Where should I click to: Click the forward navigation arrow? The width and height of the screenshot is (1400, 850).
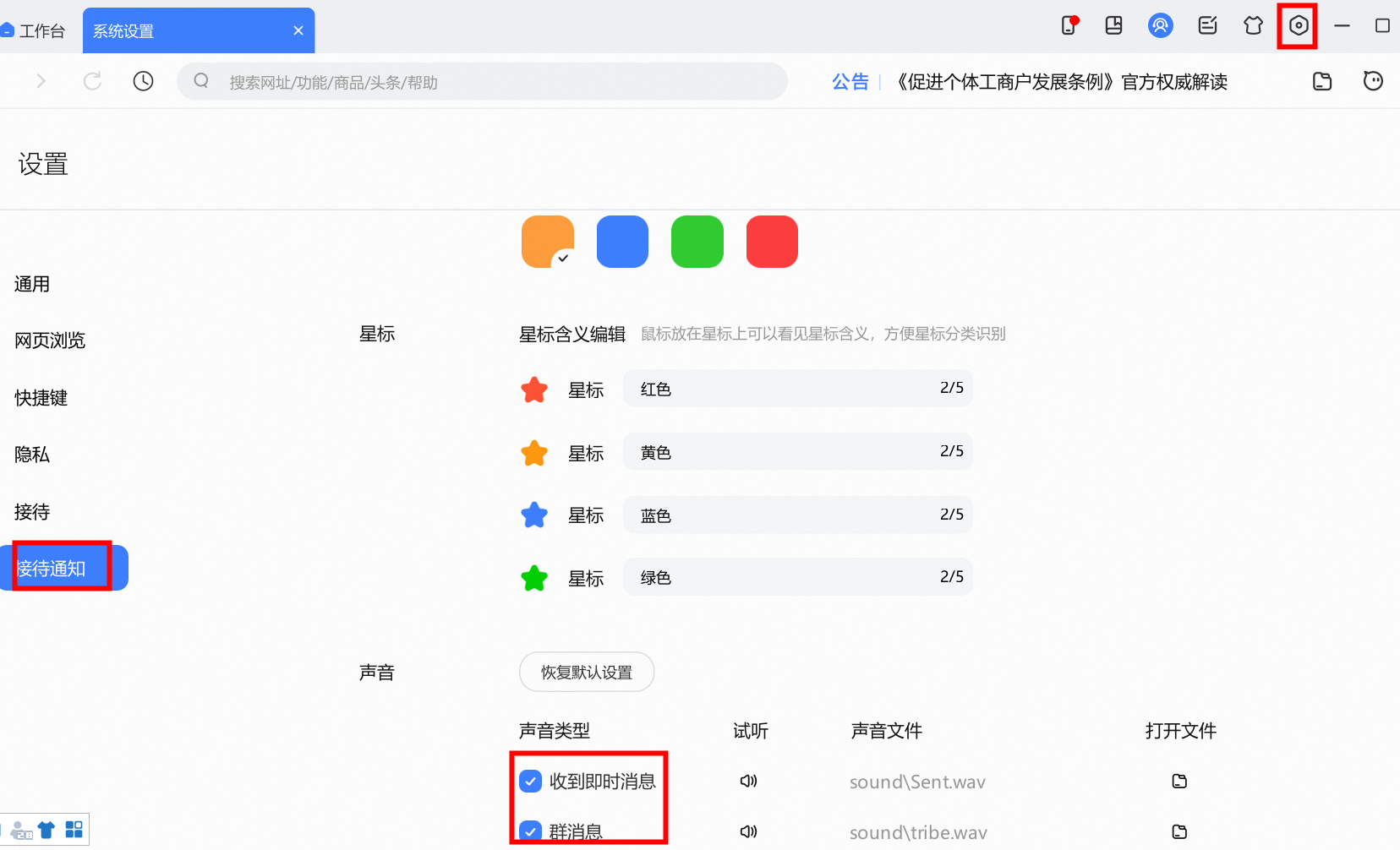point(41,81)
